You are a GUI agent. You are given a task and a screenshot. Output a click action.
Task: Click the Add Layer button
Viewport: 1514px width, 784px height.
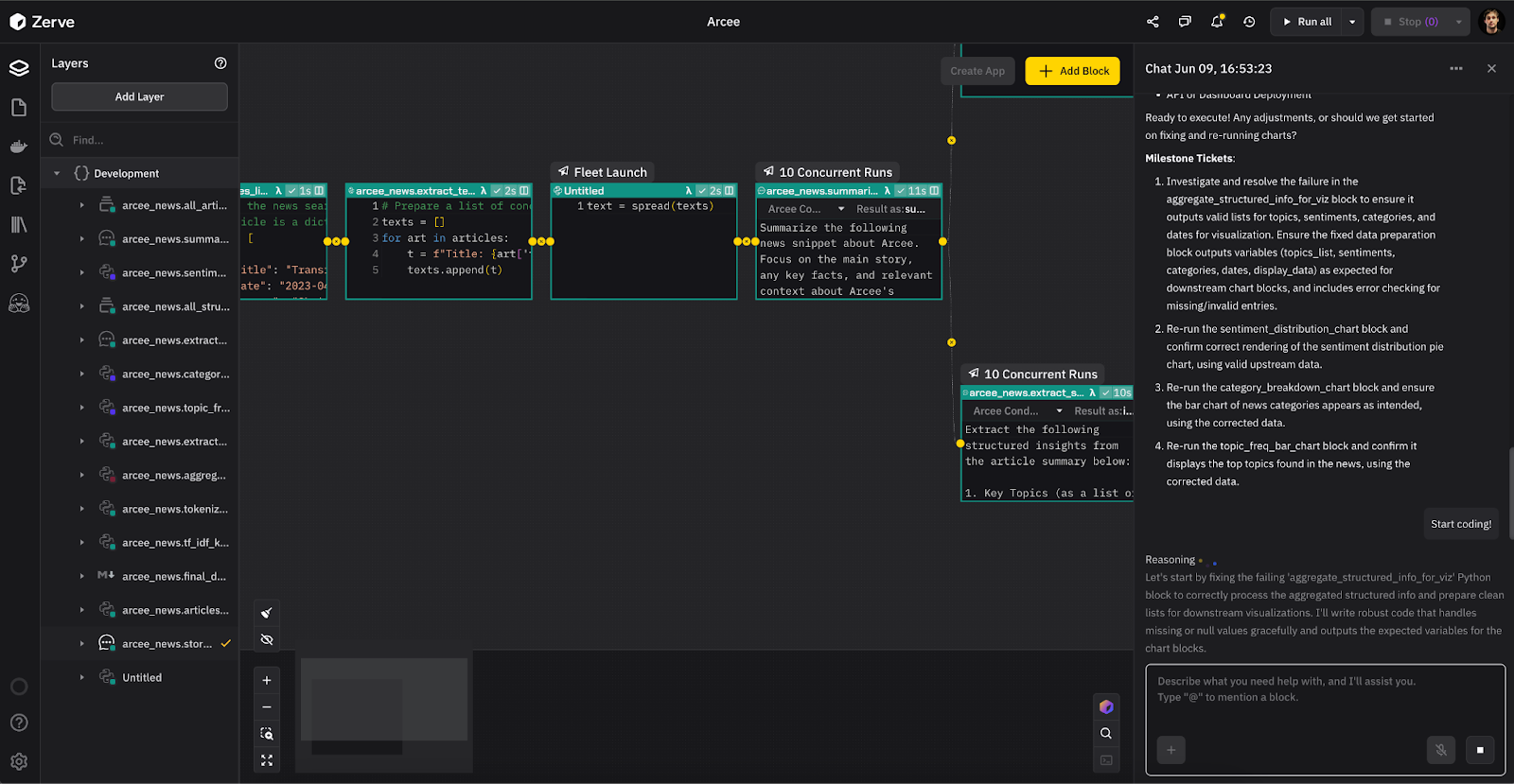(139, 96)
